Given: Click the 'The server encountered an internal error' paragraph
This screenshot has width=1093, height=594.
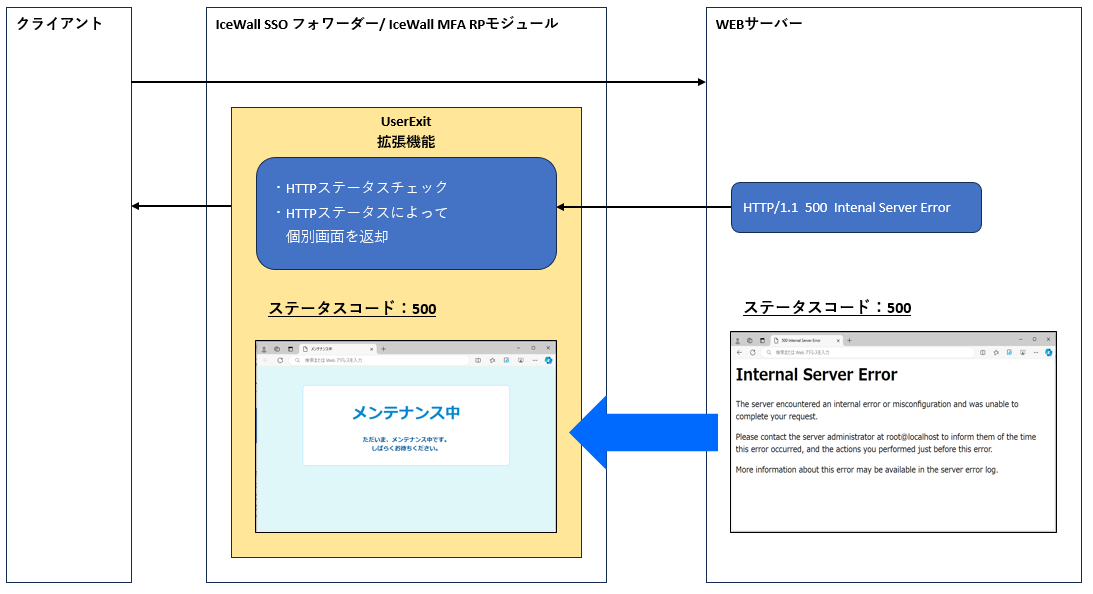Looking at the screenshot, I should [877, 410].
